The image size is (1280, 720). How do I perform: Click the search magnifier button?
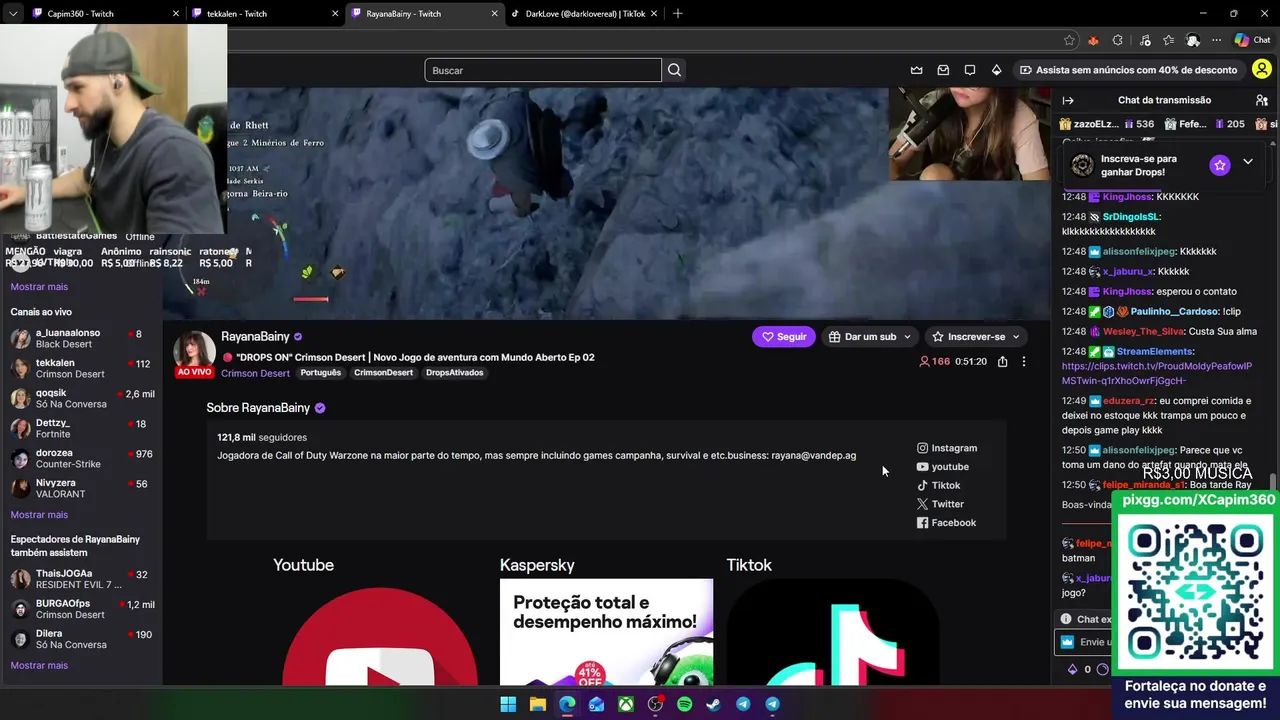click(x=675, y=70)
